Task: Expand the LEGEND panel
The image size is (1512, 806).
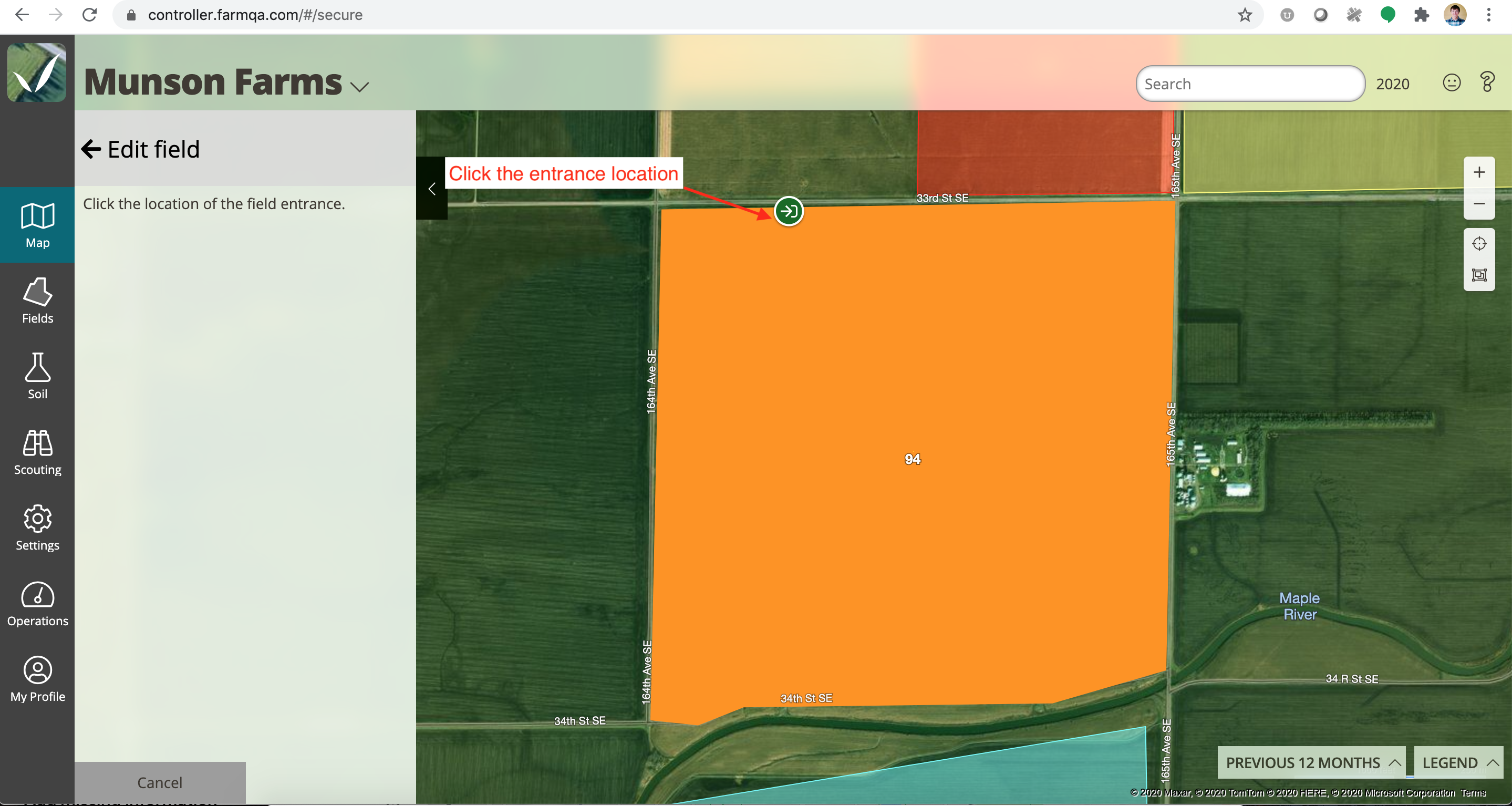Action: 1458,762
